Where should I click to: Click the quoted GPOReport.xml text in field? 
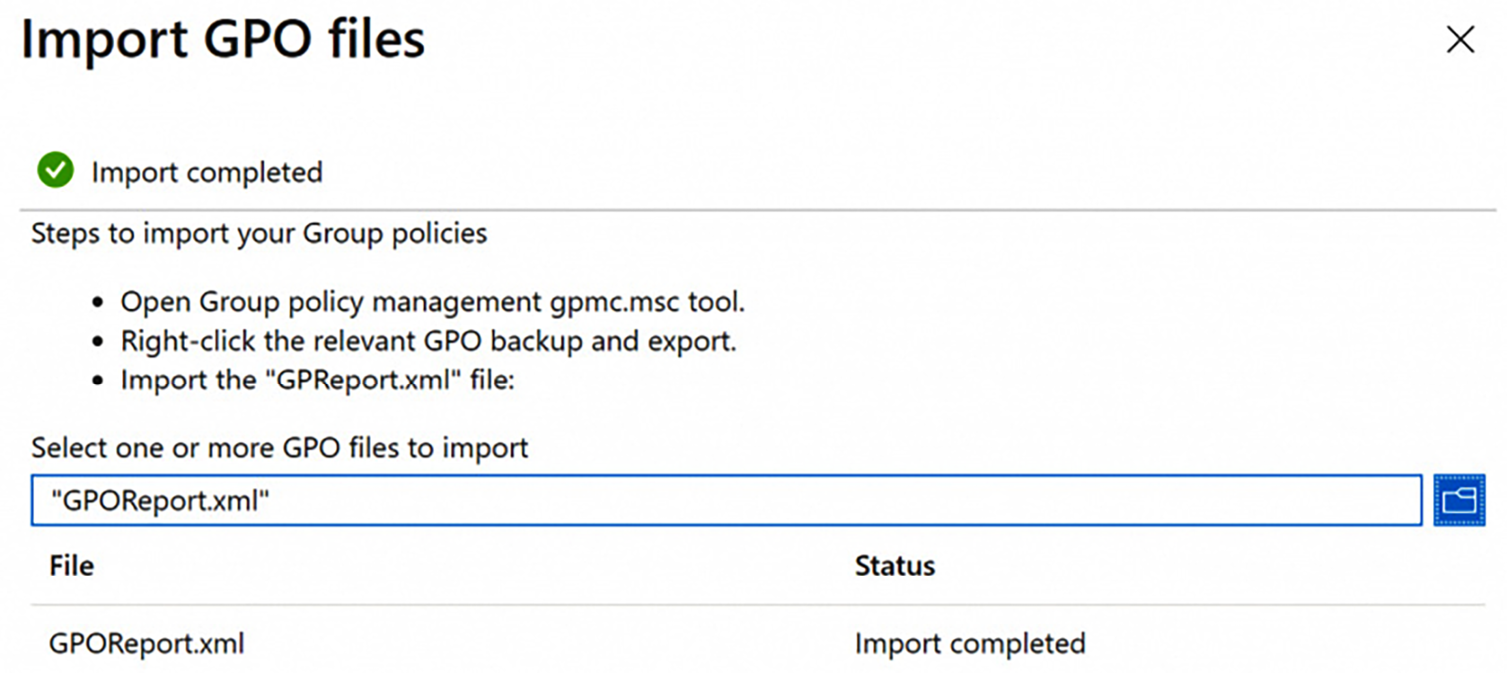[160, 501]
